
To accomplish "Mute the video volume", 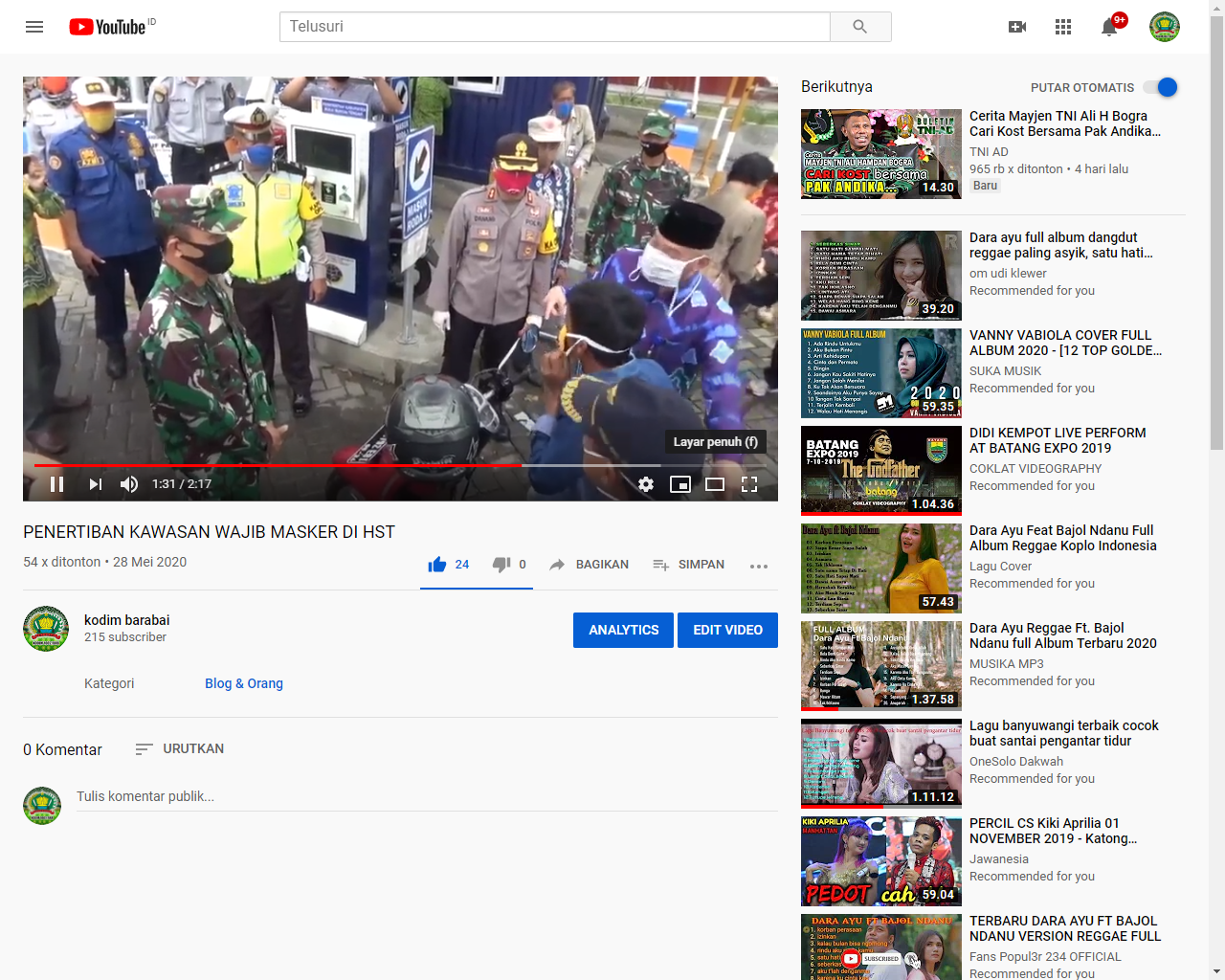I will tap(129, 484).
